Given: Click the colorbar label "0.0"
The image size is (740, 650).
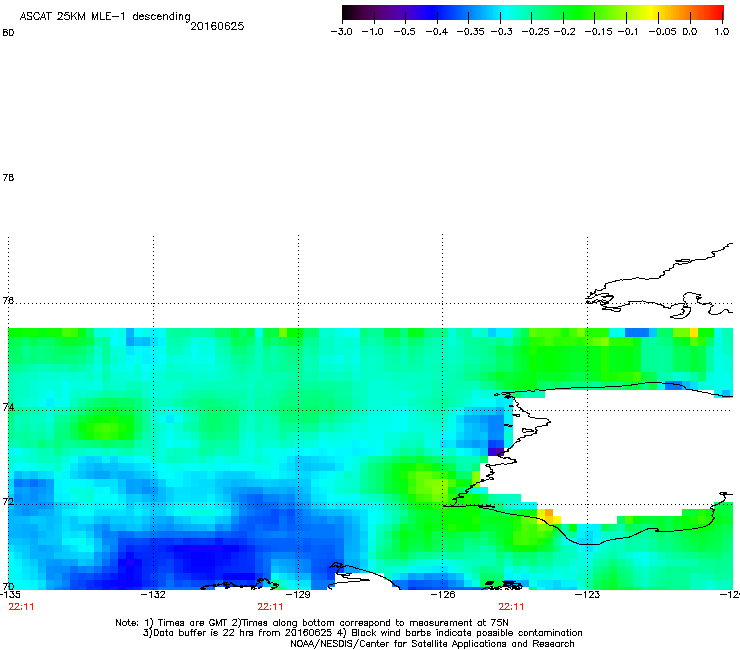Looking at the screenshot, I should click(x=690, y=32).
